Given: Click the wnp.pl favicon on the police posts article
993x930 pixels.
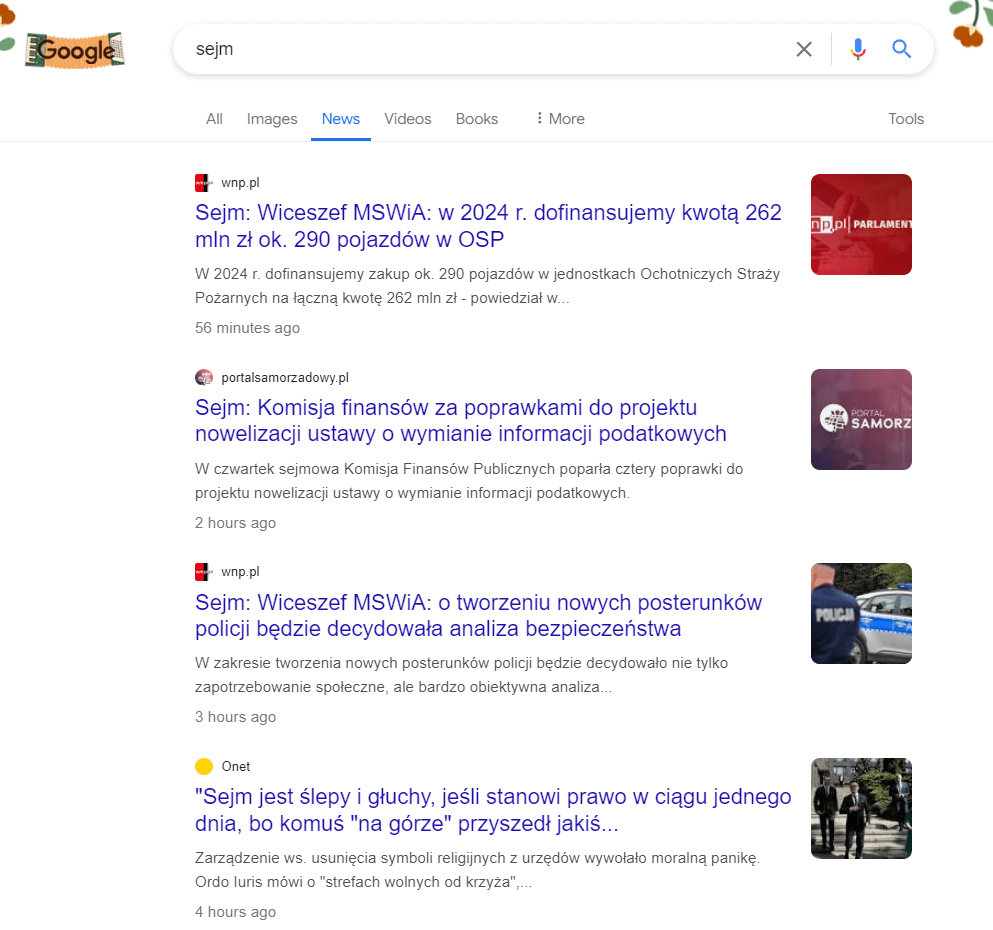Looking at the screenshot, I should tap(202, 571).
